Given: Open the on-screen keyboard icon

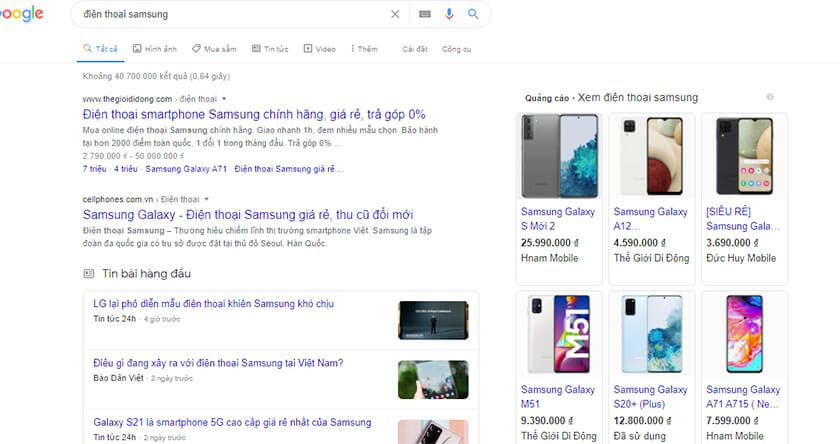Looking at the screenshot, I should coord(425,14).
